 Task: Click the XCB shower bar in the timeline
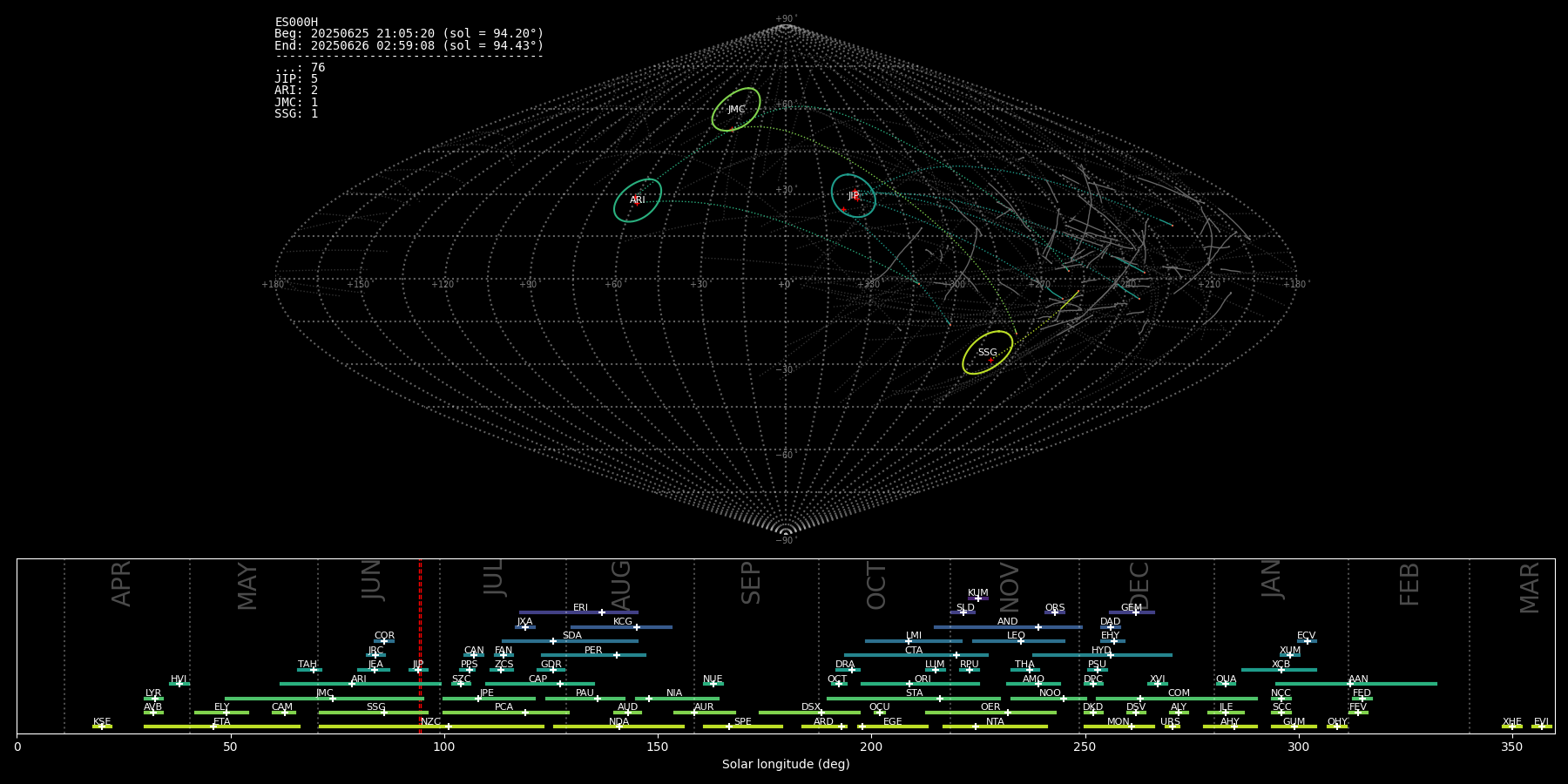point(1279,670)
